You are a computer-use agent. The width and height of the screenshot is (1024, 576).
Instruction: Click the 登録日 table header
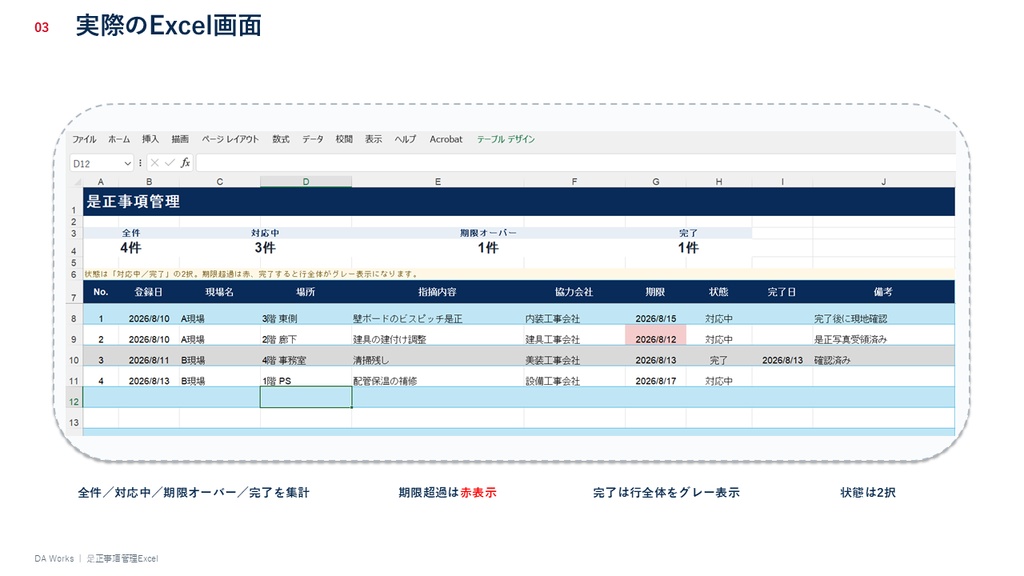[149, 292]
